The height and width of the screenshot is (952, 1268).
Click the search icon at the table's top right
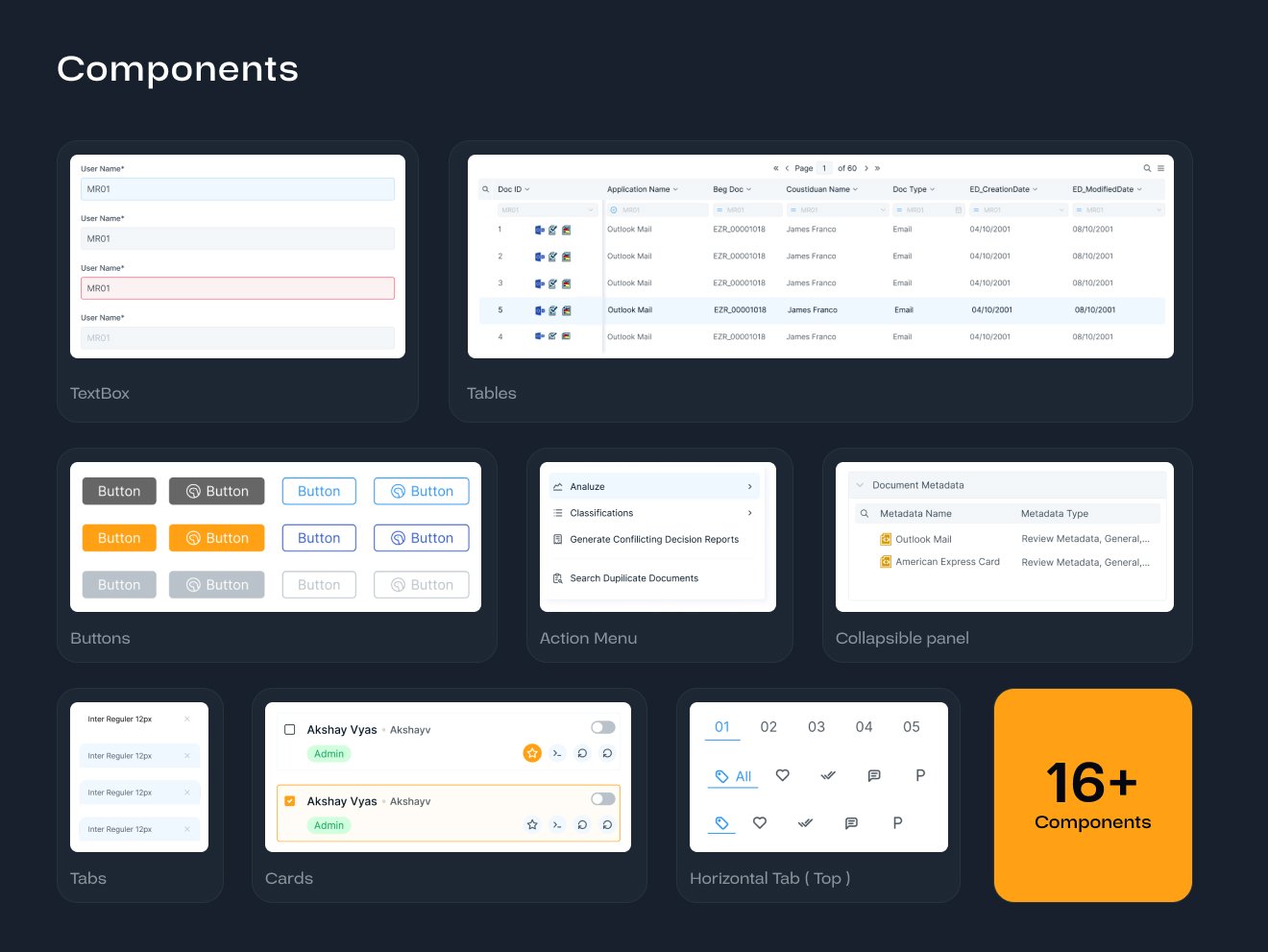(x=1146, y=167)
